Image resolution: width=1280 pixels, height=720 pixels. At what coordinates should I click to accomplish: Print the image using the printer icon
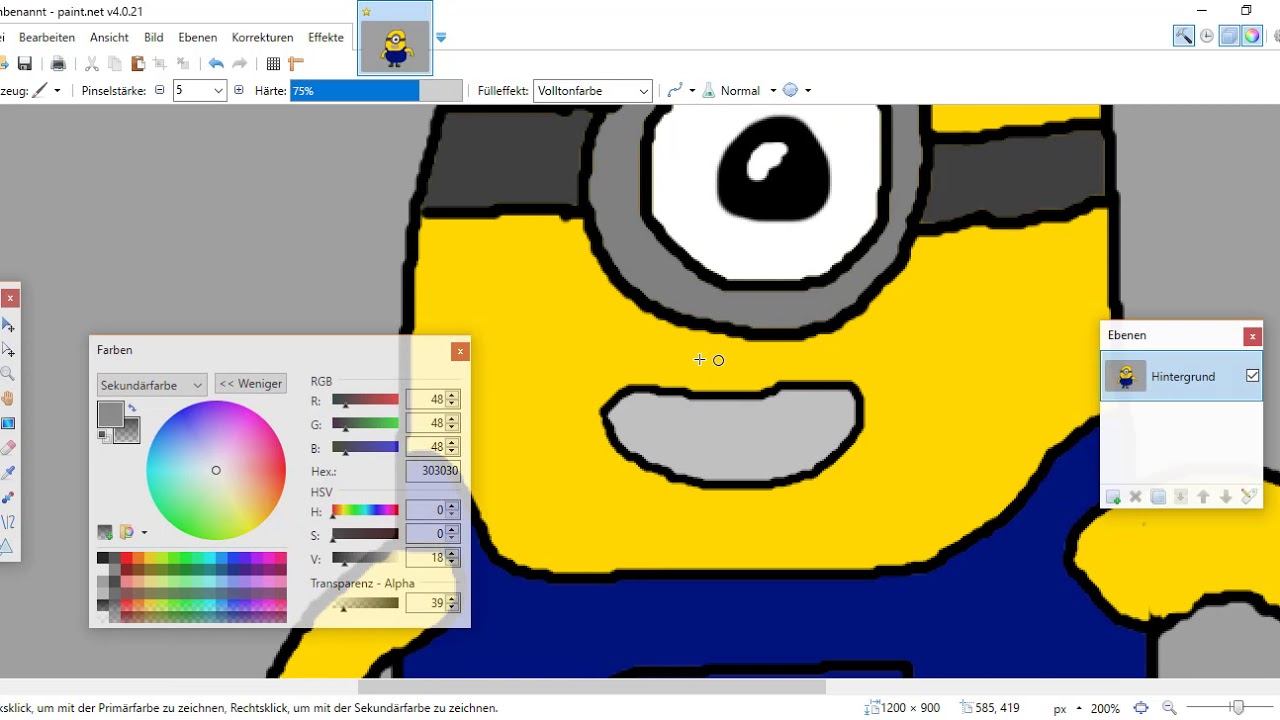[x=58, y=64]
